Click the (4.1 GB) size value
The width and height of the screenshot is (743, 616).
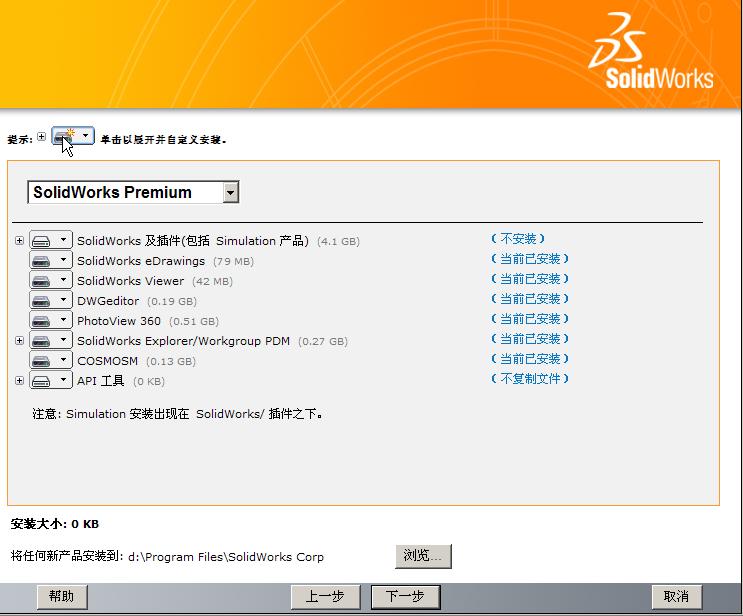coord(338,242)
